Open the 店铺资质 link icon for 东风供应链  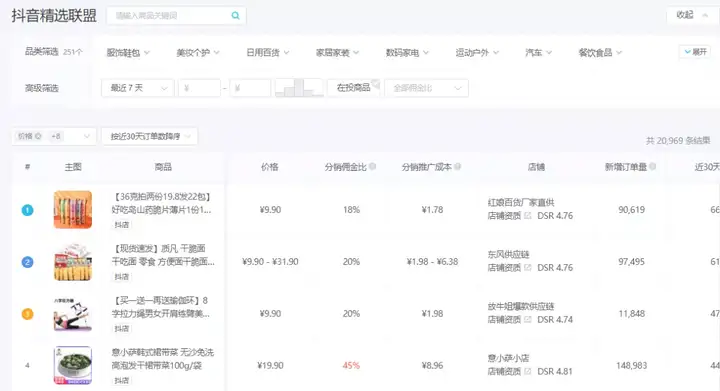(528, 267)
